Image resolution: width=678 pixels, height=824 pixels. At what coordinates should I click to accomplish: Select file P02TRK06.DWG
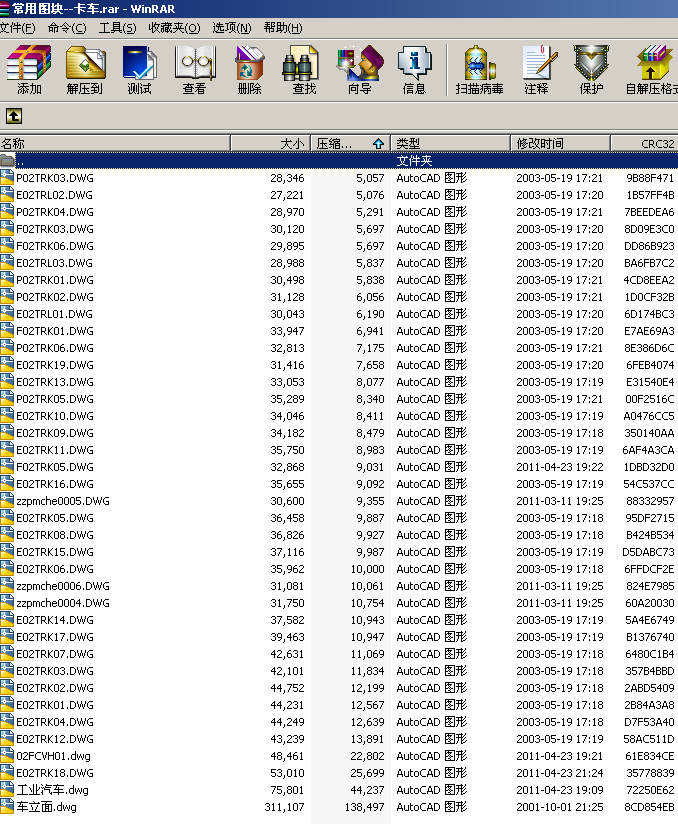pyautogui.click(x=55, y=348)
